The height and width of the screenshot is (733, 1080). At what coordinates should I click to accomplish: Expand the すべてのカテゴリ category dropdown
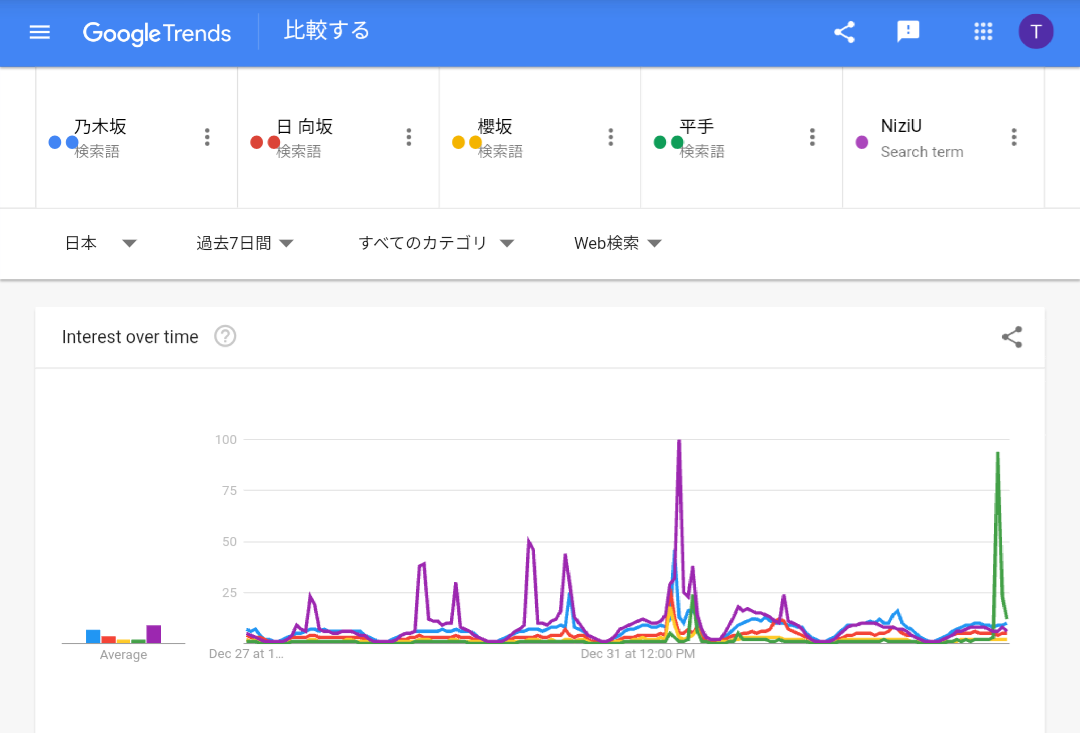click(x=436, y=243)
